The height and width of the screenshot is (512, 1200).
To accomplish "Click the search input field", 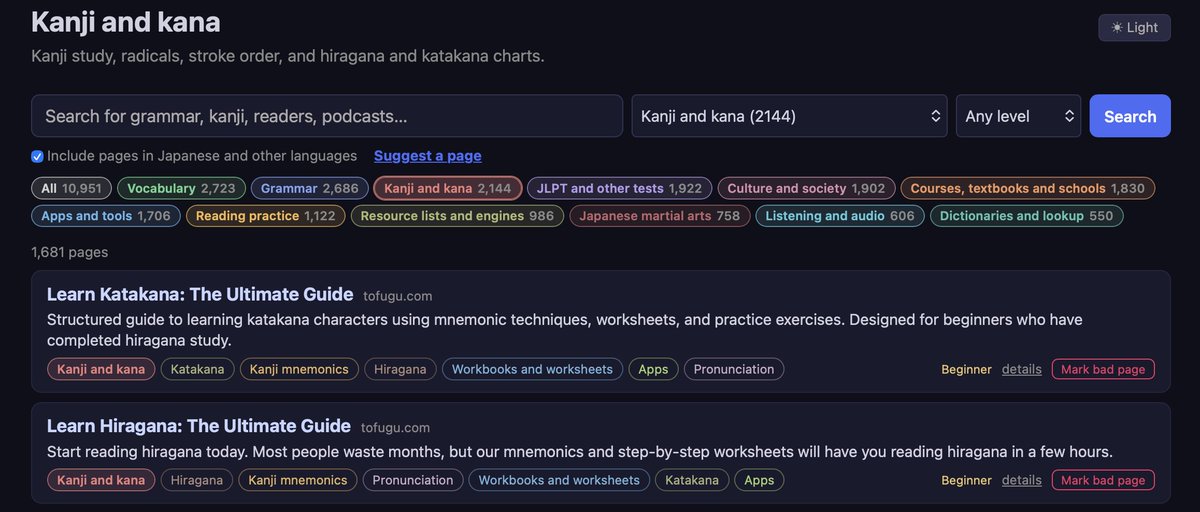I will (x=327, y=116).
